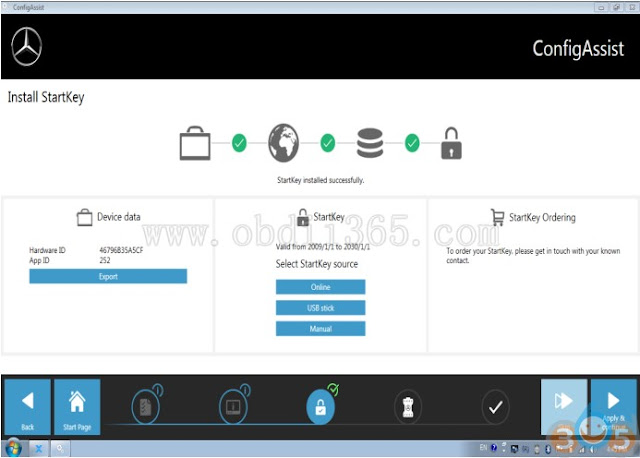Click the StartKey panel padlock icon

[x=303, y=217]
